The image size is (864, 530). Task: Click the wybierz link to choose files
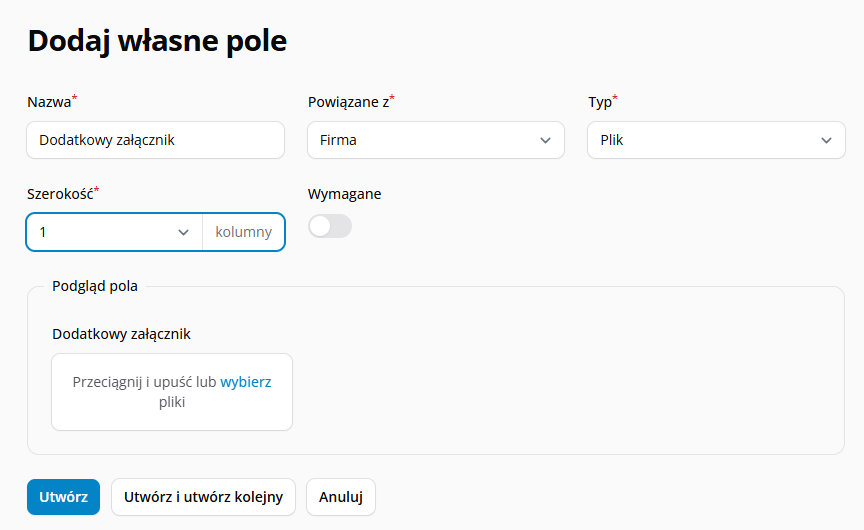click(246, 382)
